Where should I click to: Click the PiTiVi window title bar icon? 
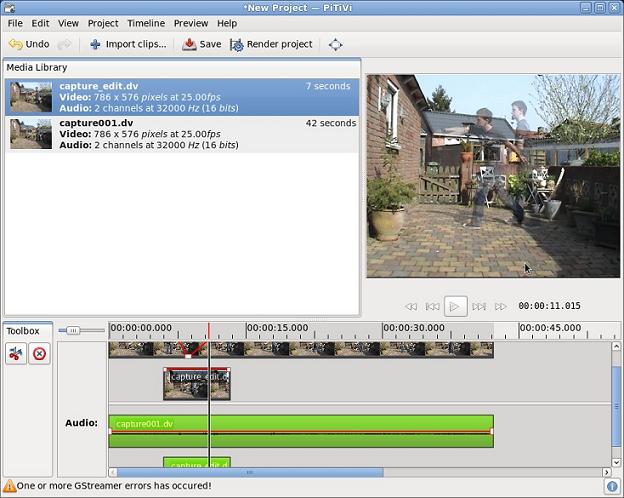tap(9, 8)
